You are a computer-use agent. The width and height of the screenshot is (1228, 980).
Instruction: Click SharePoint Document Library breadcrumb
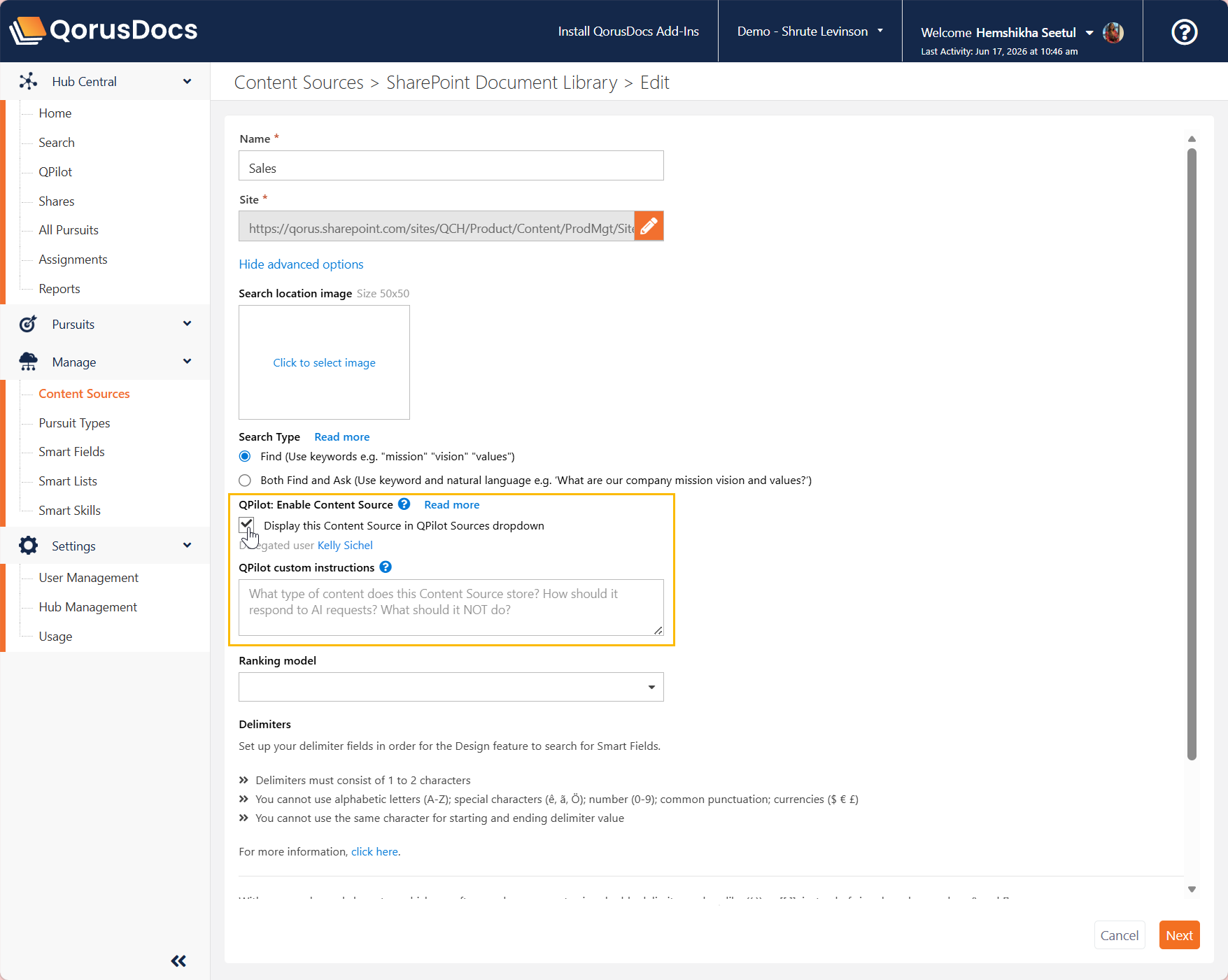[x=502, y=83]
